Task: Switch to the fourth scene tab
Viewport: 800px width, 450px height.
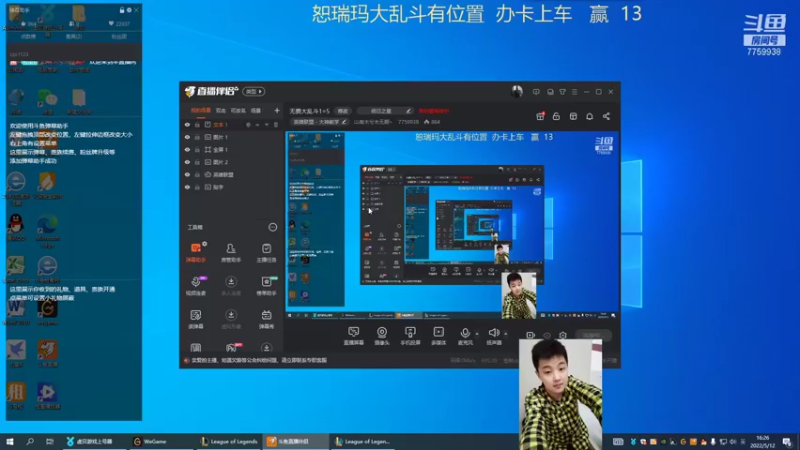Action: tap(256, 110)
